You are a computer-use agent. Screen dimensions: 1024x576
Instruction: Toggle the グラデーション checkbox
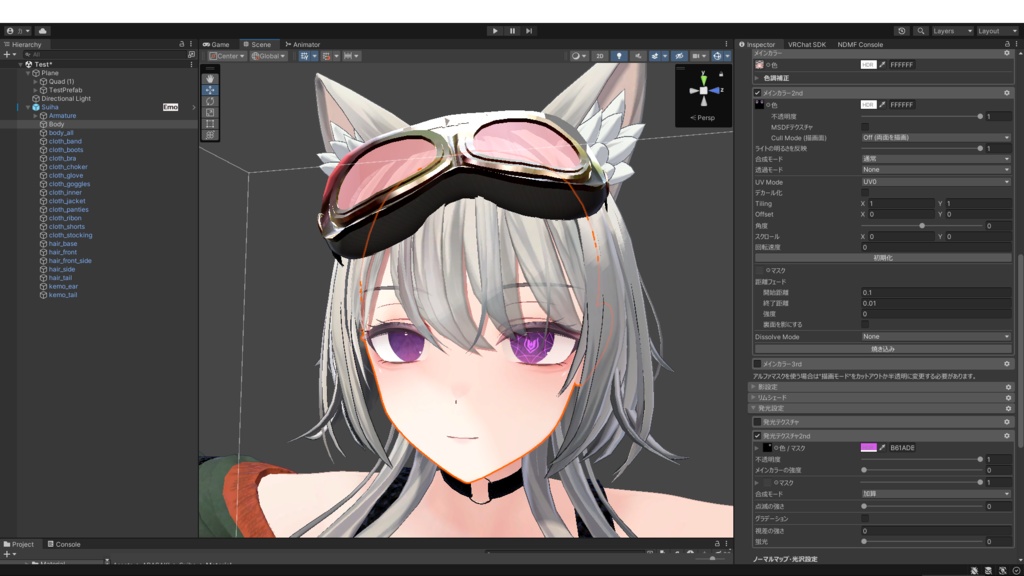(x=865, y=519)
